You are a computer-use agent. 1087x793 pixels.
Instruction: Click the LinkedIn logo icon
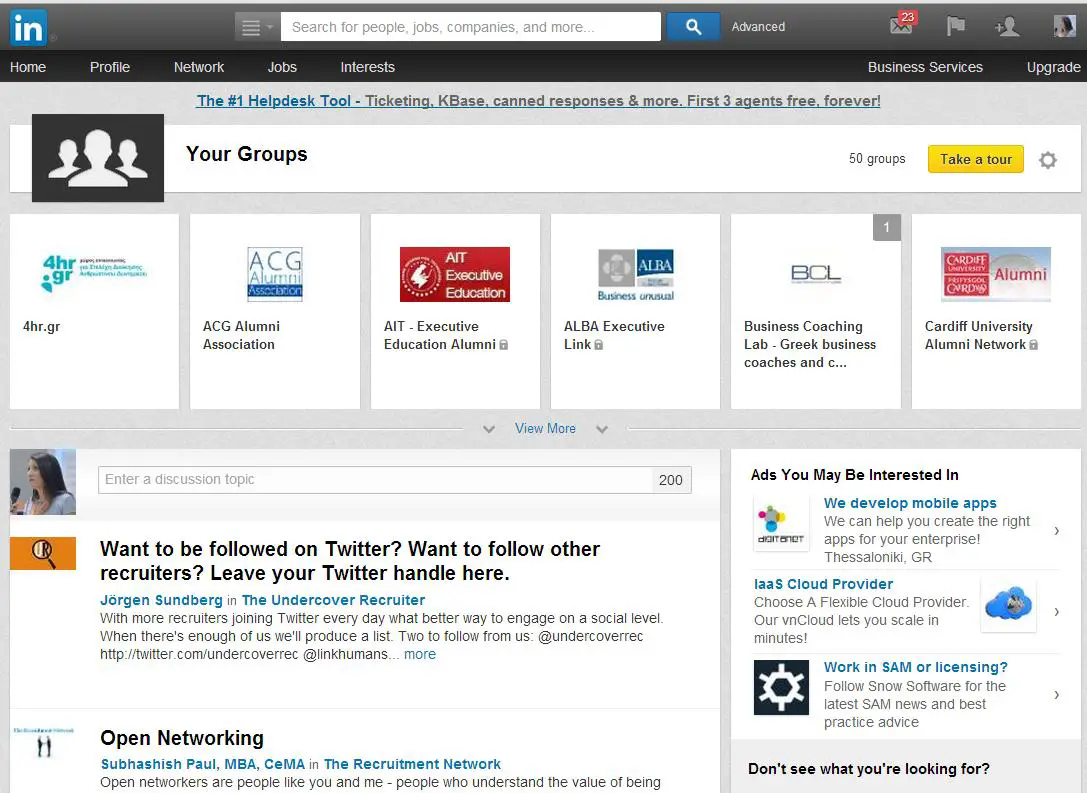pos(28,27)
